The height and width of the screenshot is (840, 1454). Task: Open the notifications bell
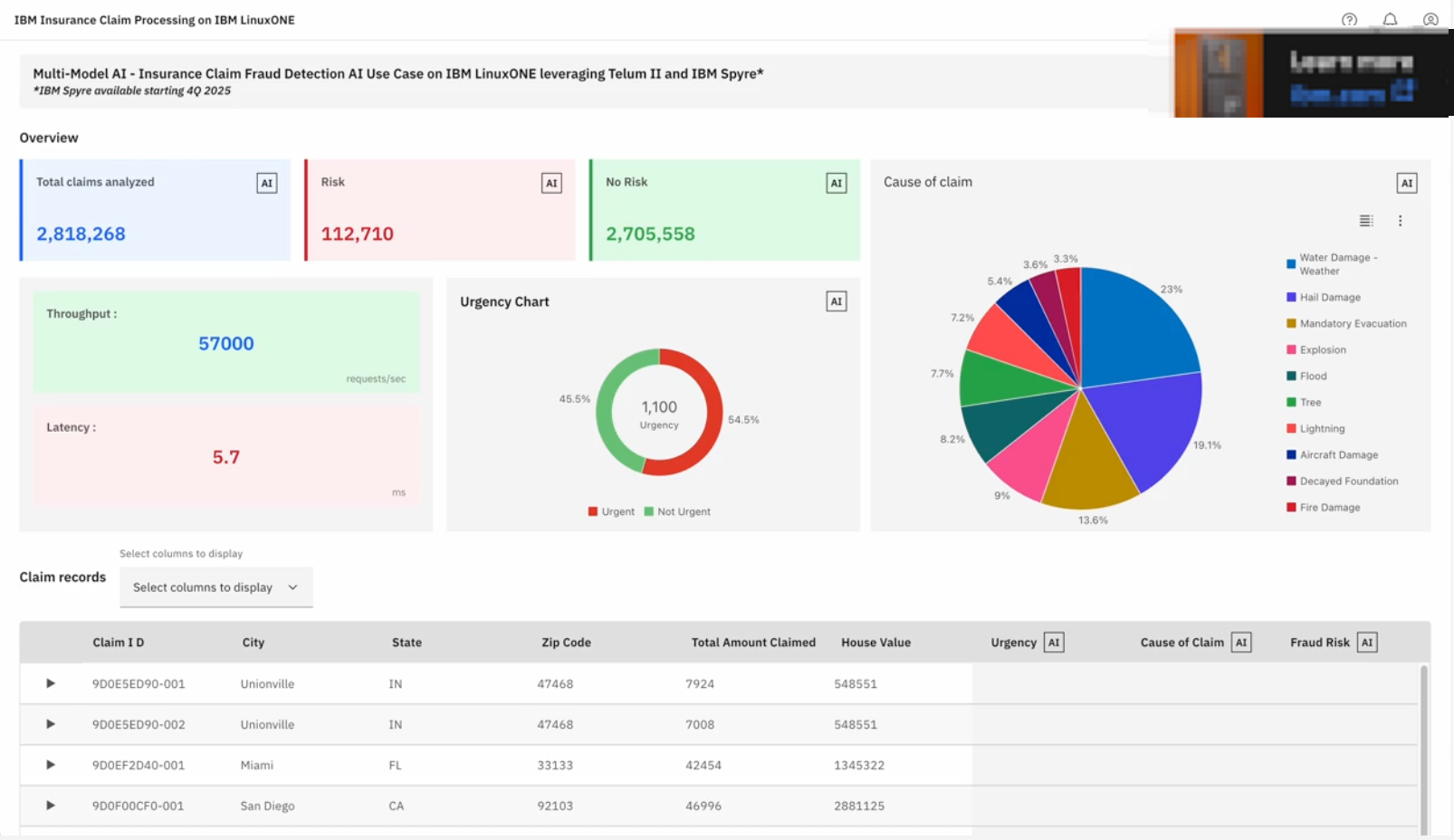click(x=1390, y=20)
